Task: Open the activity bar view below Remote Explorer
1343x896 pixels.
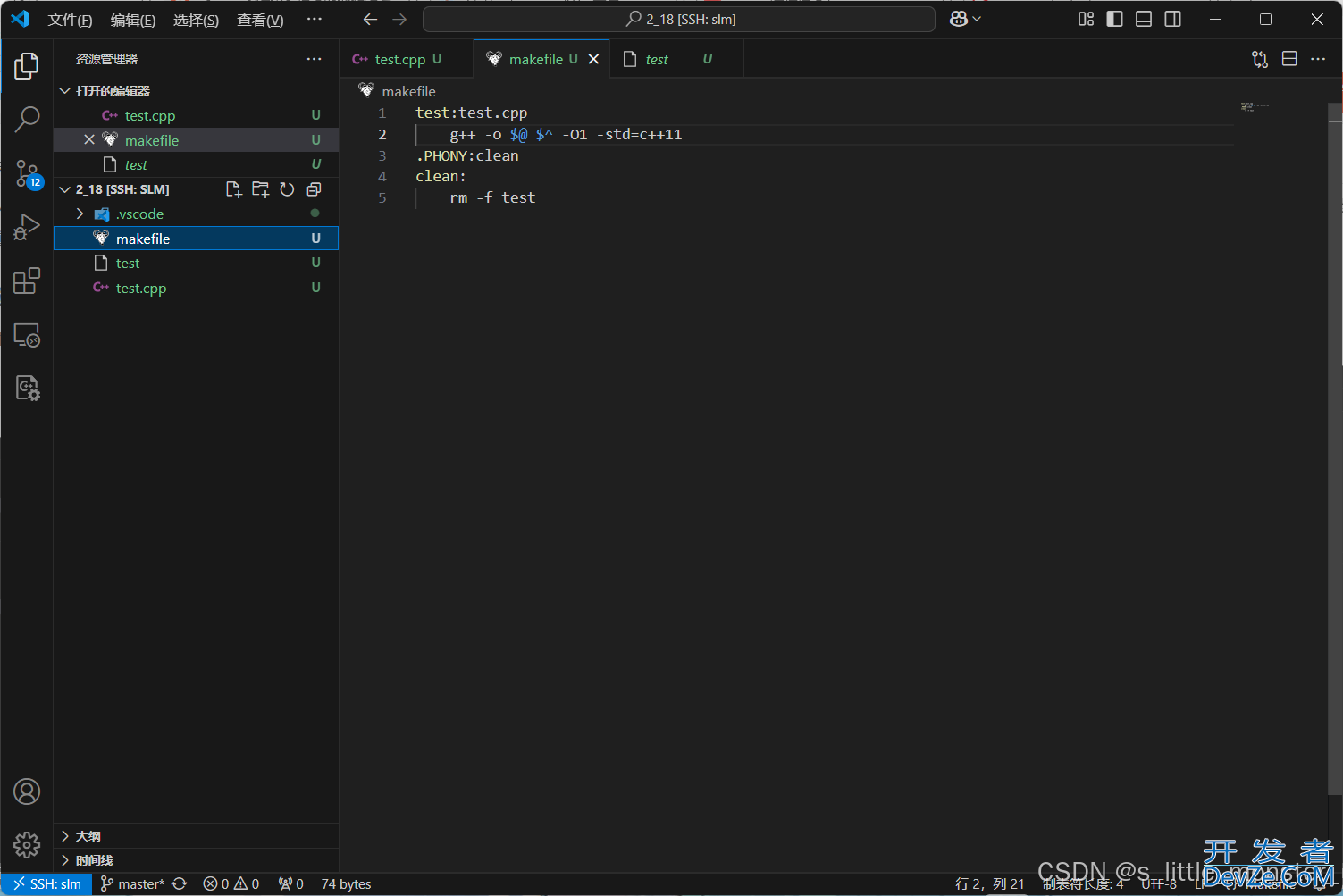Action: [27, 388]
